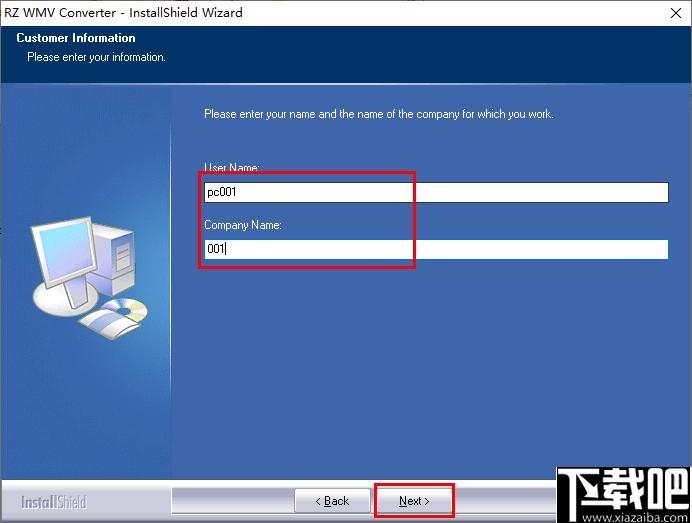Screen dimensions: 692x523
Task: Click the 'pc001' text in User Name
Action: [222, 192]
